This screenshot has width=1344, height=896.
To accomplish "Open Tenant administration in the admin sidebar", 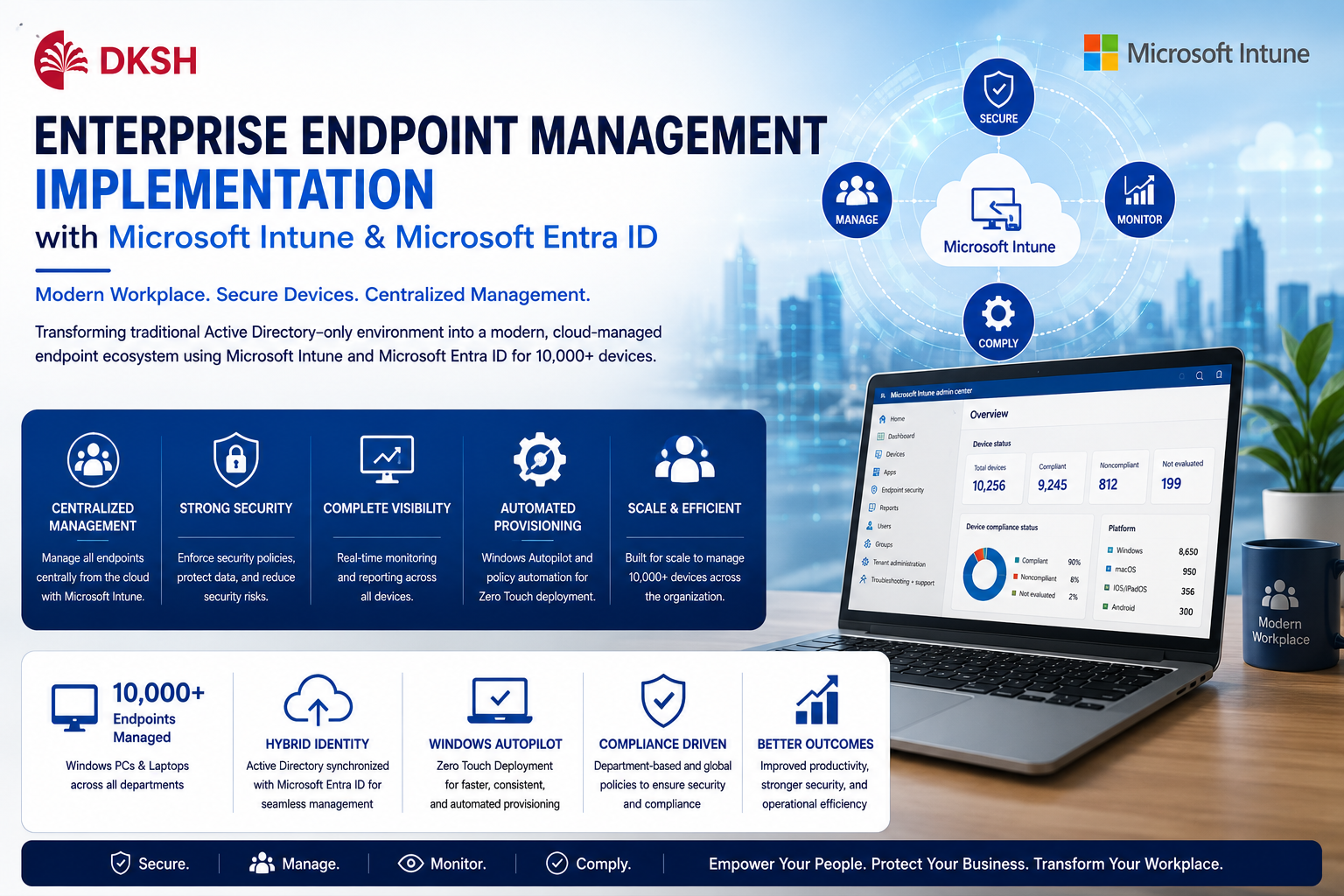I will click(x=892, y=563).
